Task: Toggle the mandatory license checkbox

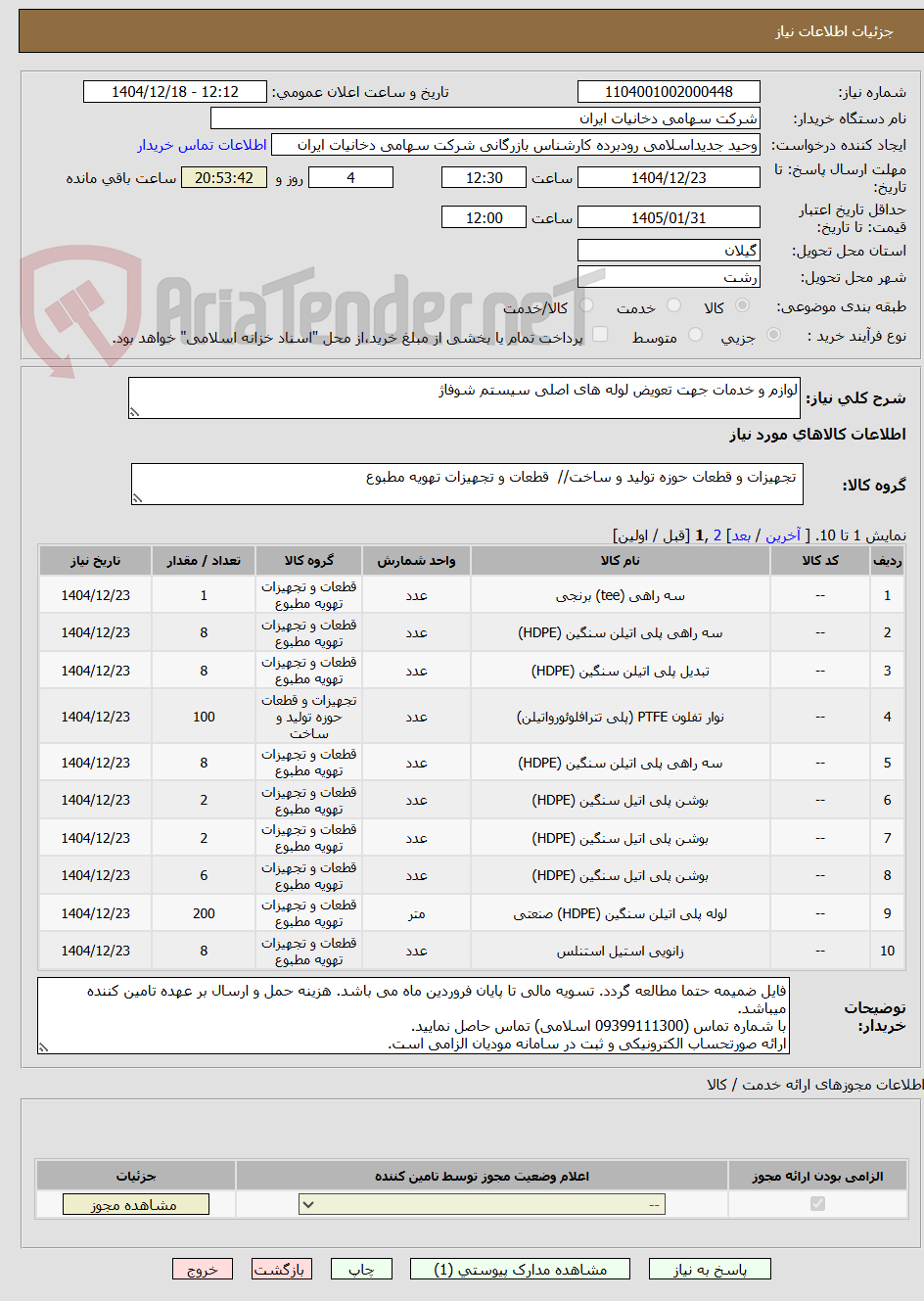Action: 817,1204
